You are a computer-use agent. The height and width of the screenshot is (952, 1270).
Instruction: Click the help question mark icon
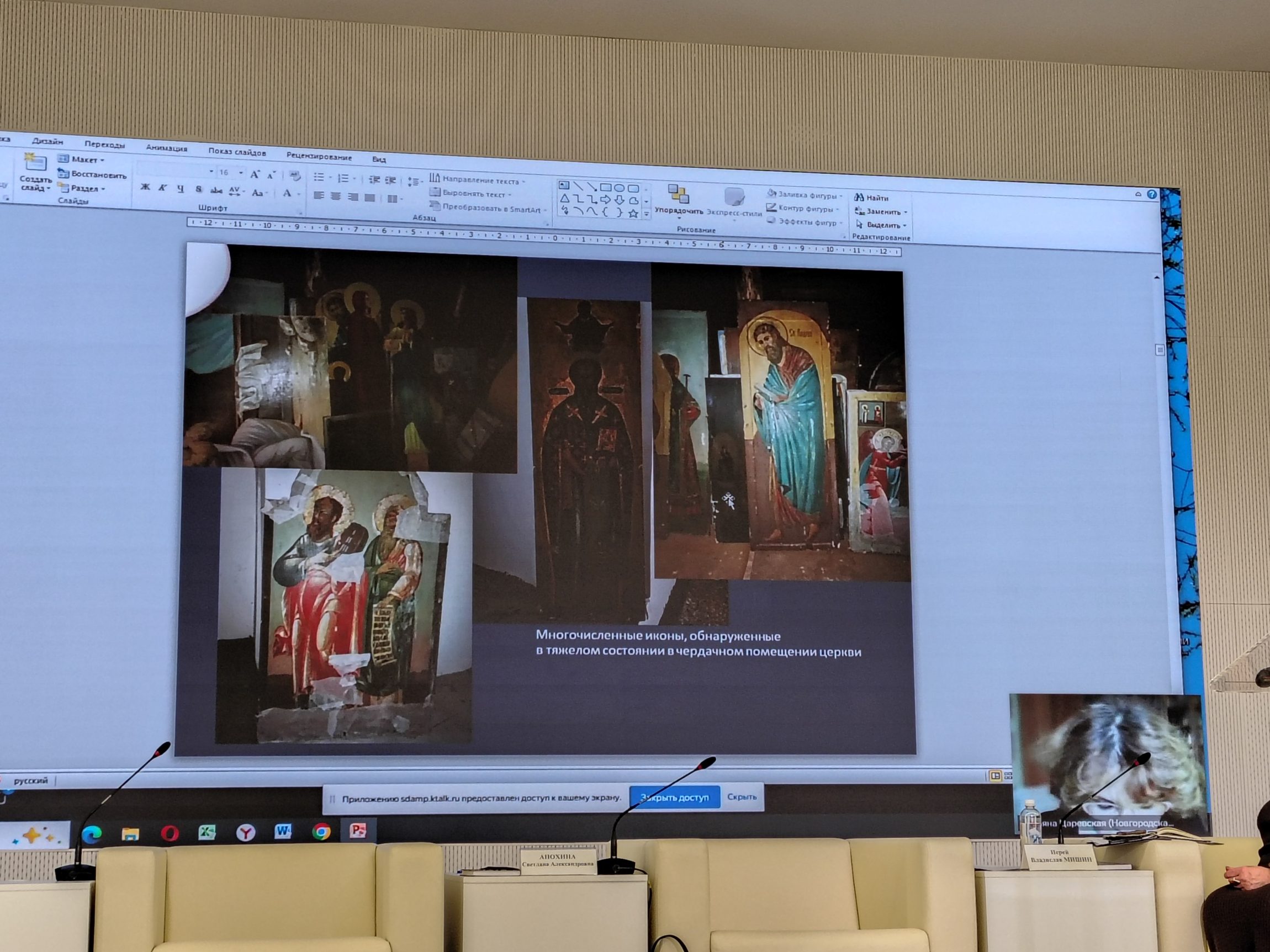(x=1152, y=194)
